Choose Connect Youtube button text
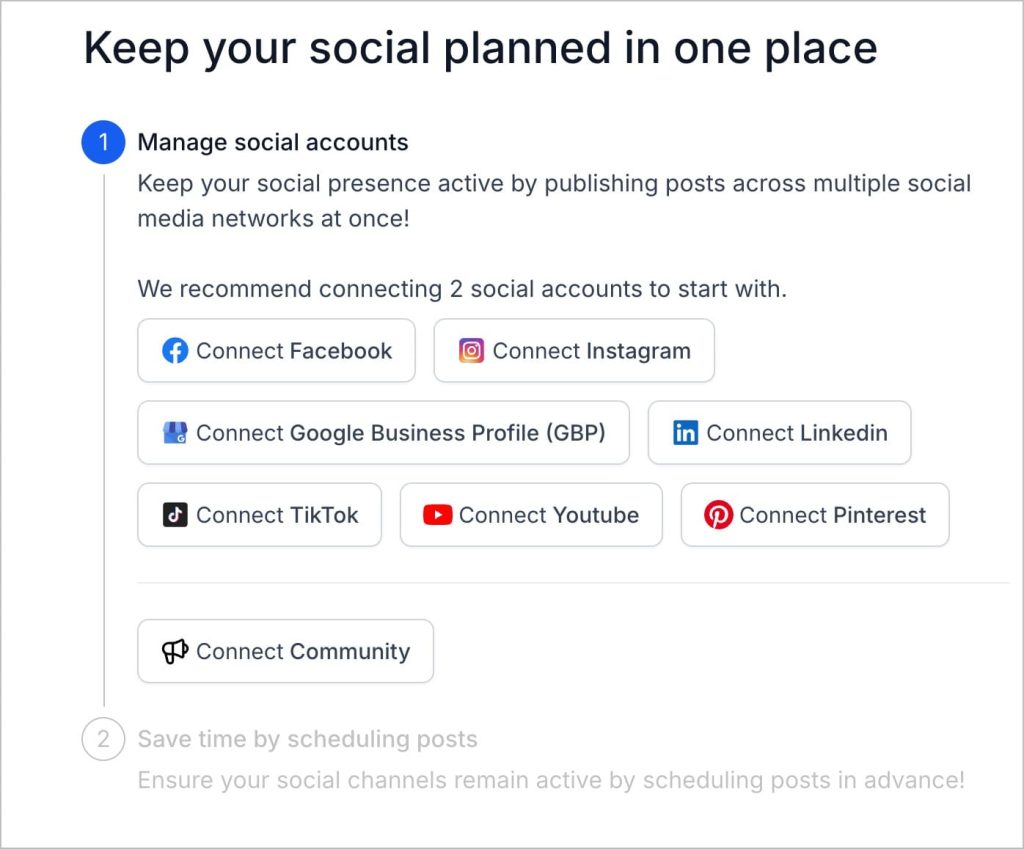The width and height of the screenshot is (1024, 849). tap(549, 515)
